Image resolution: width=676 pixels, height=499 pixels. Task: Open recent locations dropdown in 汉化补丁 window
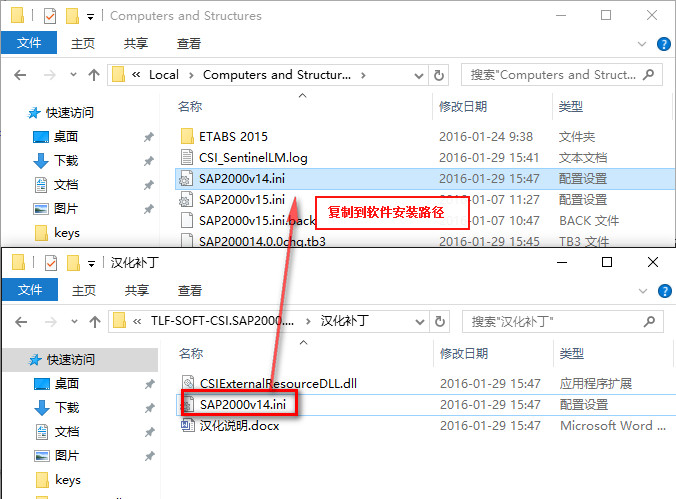pyautogui.click(x=74, y=321)
